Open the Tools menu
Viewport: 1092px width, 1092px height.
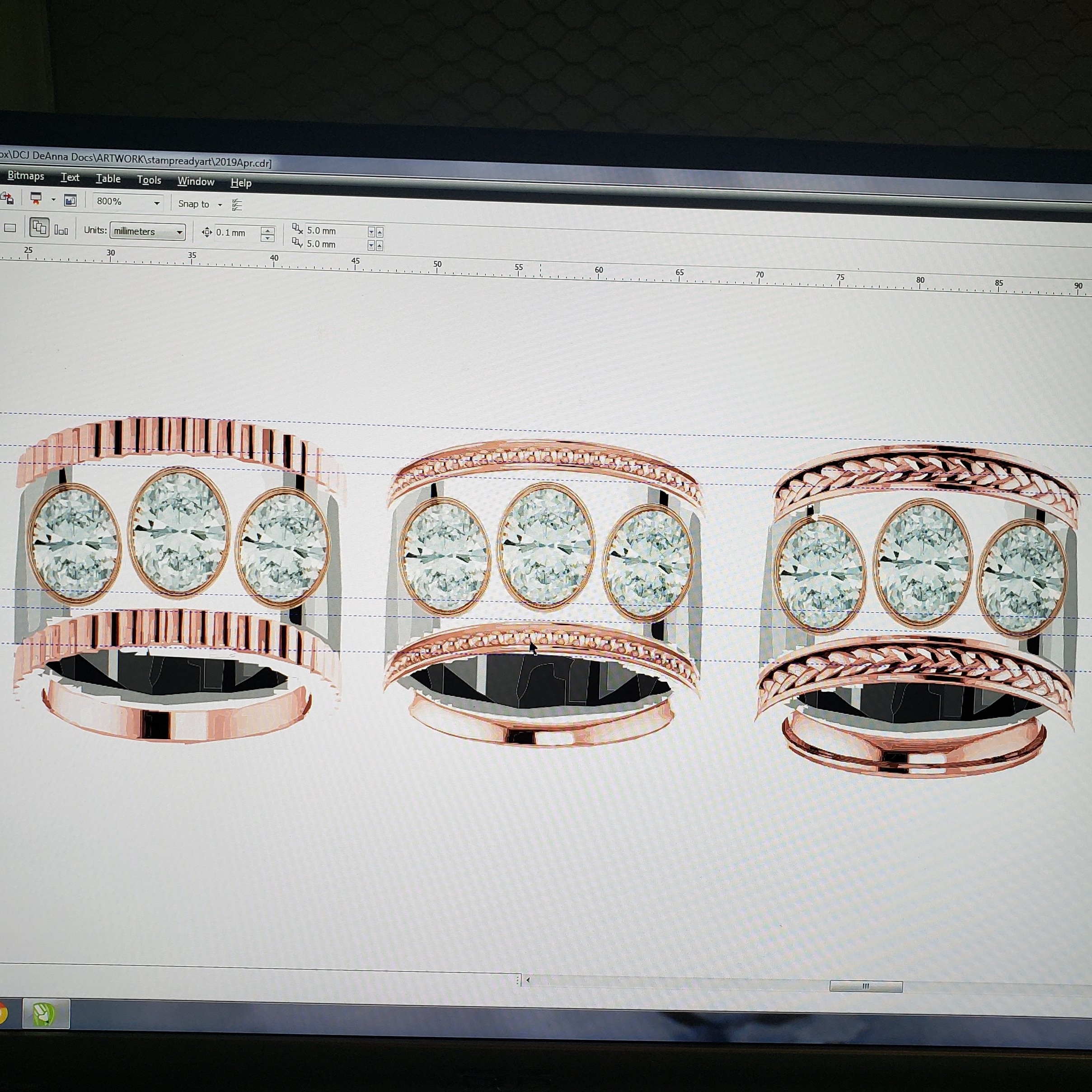coord(149,180)
